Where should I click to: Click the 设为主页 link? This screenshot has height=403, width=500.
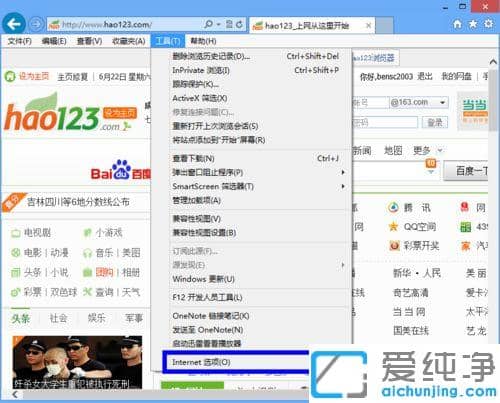pos(34,76)
